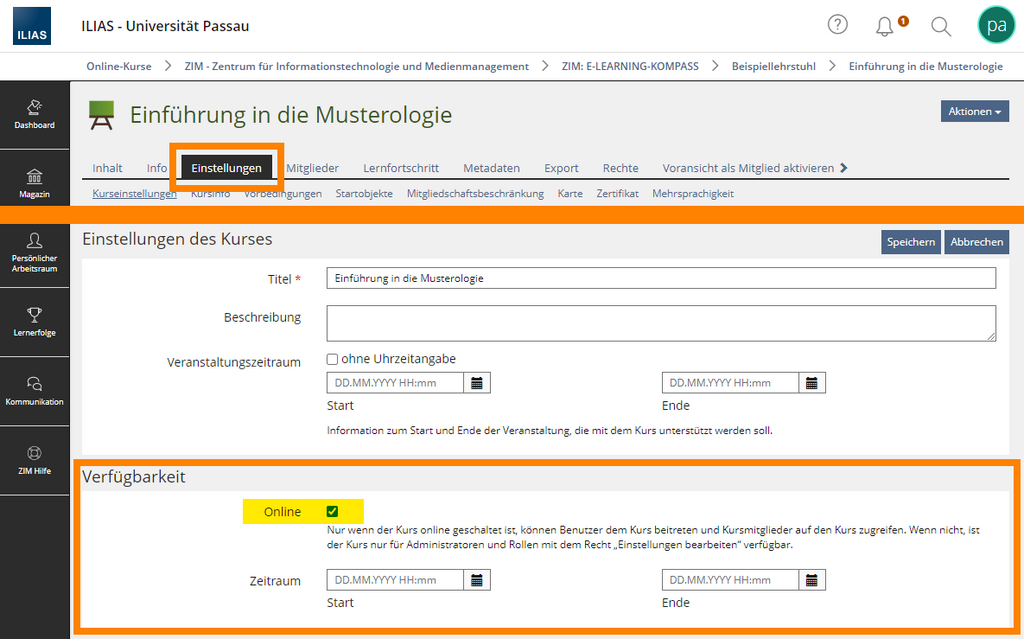The image size is (1024, 639).
Task: Open the Rechte tab
Action: point(620,168)
